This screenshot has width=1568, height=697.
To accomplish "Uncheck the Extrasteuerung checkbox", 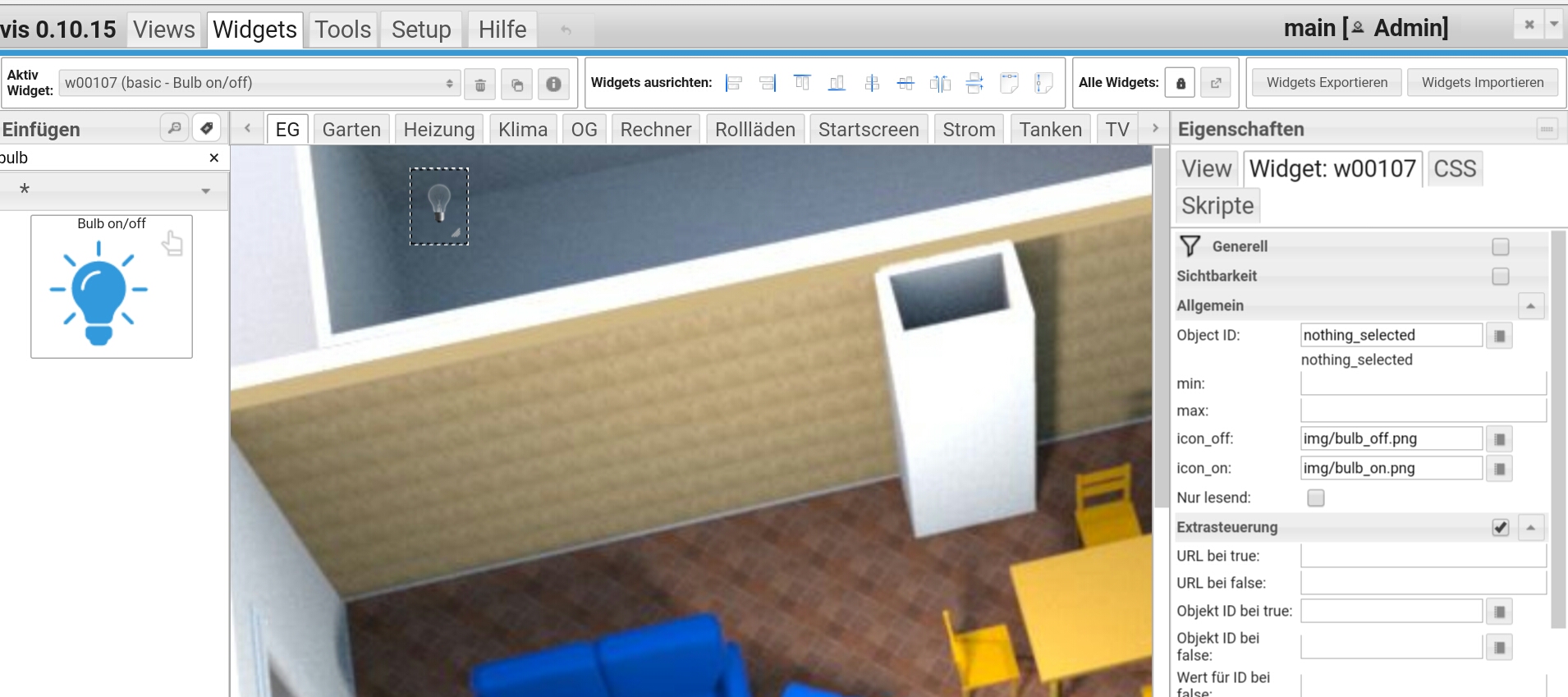I will coord(1501,528).
